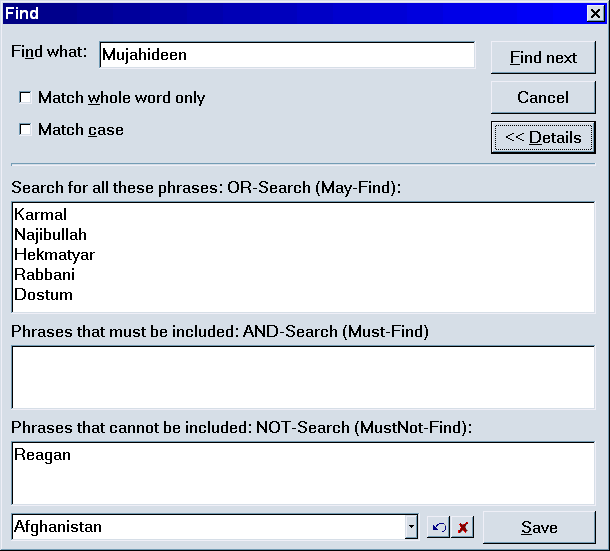
Task: Click Rabbani in the phrase list
Action: pyautogui.click(x=44, y=275)
